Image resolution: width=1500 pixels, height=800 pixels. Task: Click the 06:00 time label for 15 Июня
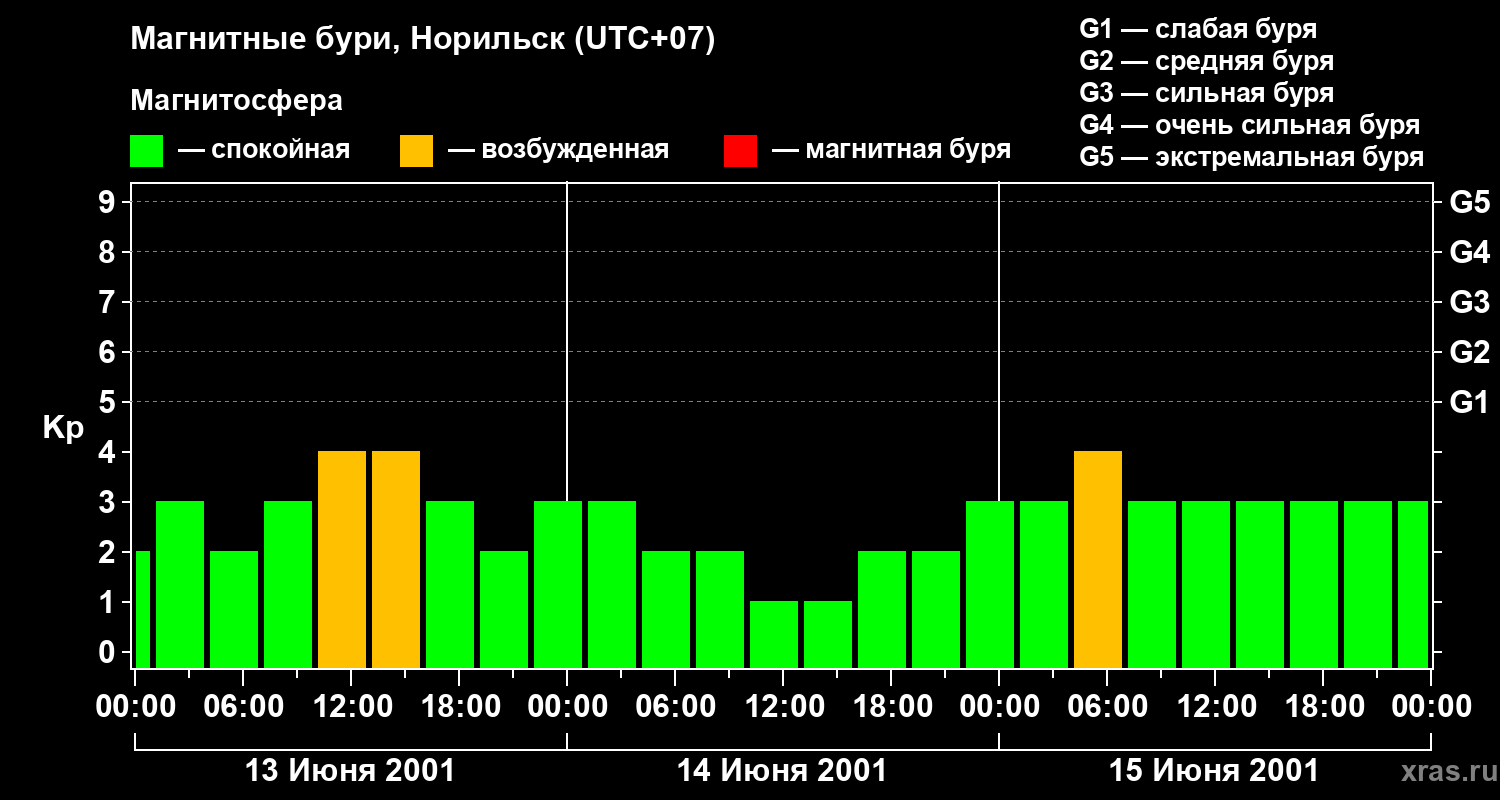point(1106,707)
